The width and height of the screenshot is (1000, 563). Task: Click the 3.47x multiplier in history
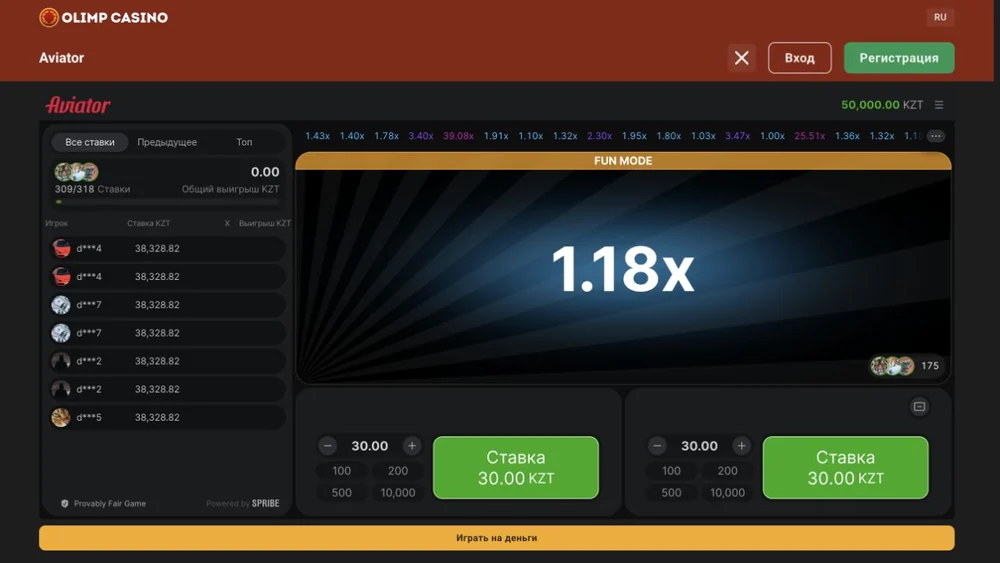click(737, 136)
